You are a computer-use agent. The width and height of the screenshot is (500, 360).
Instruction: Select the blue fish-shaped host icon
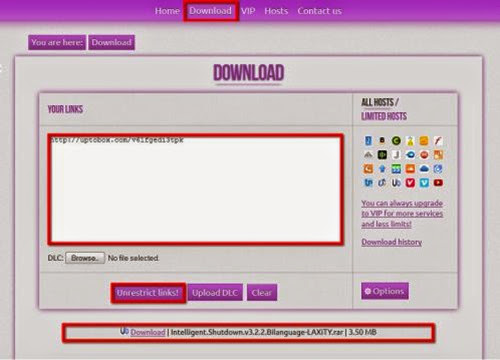pos(410,155)
